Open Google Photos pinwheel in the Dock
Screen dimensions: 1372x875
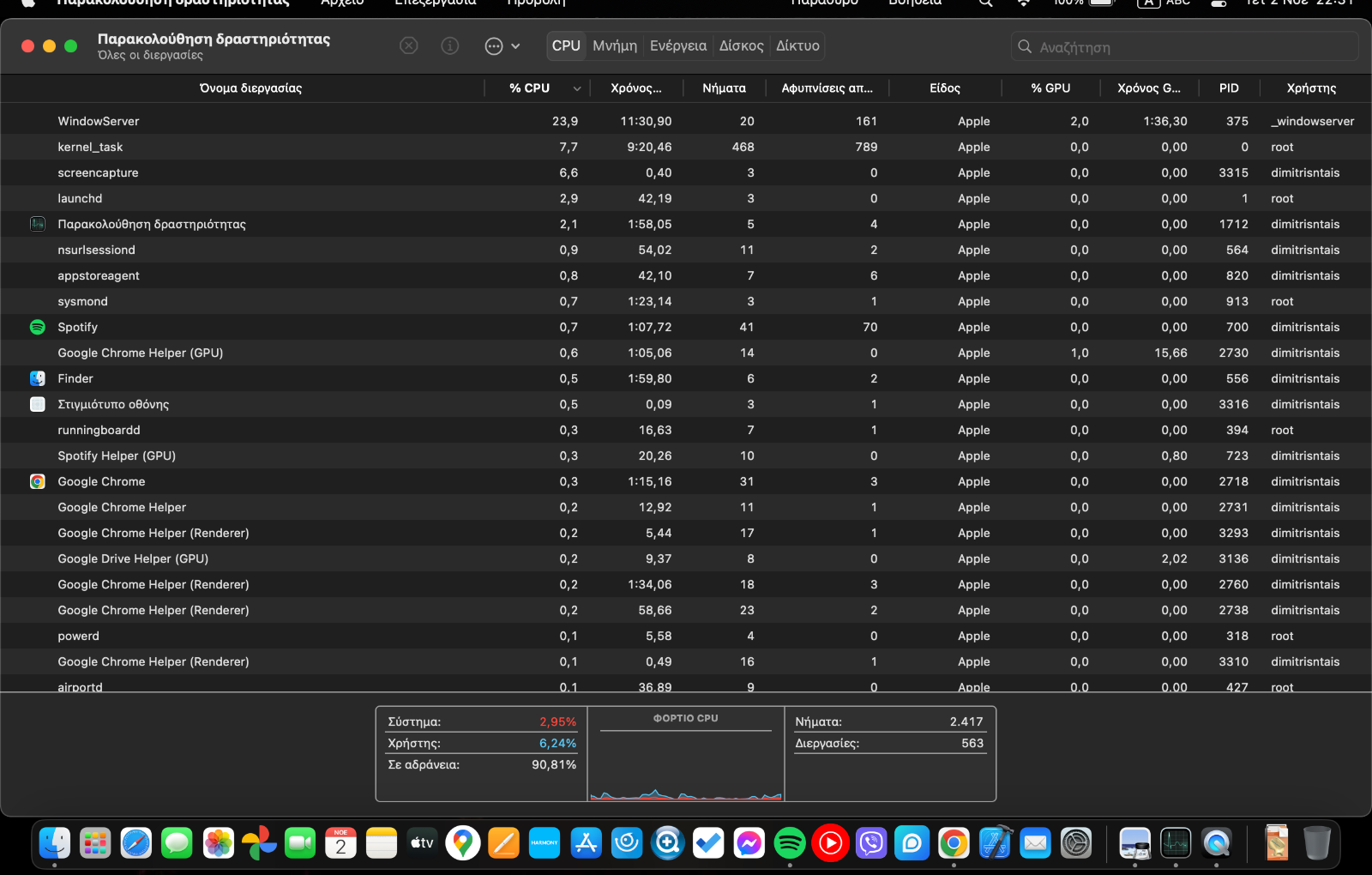tap(259, 843)
